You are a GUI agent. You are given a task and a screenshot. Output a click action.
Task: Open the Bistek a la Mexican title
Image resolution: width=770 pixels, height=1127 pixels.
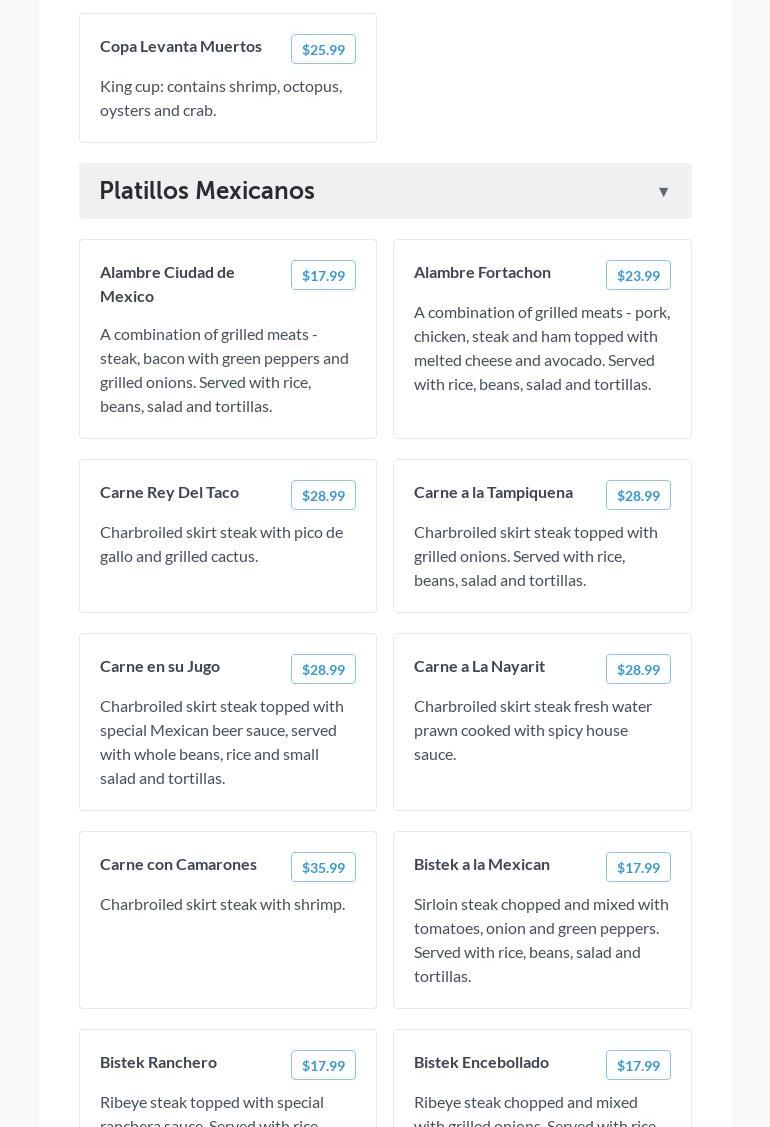pos(482,864)
